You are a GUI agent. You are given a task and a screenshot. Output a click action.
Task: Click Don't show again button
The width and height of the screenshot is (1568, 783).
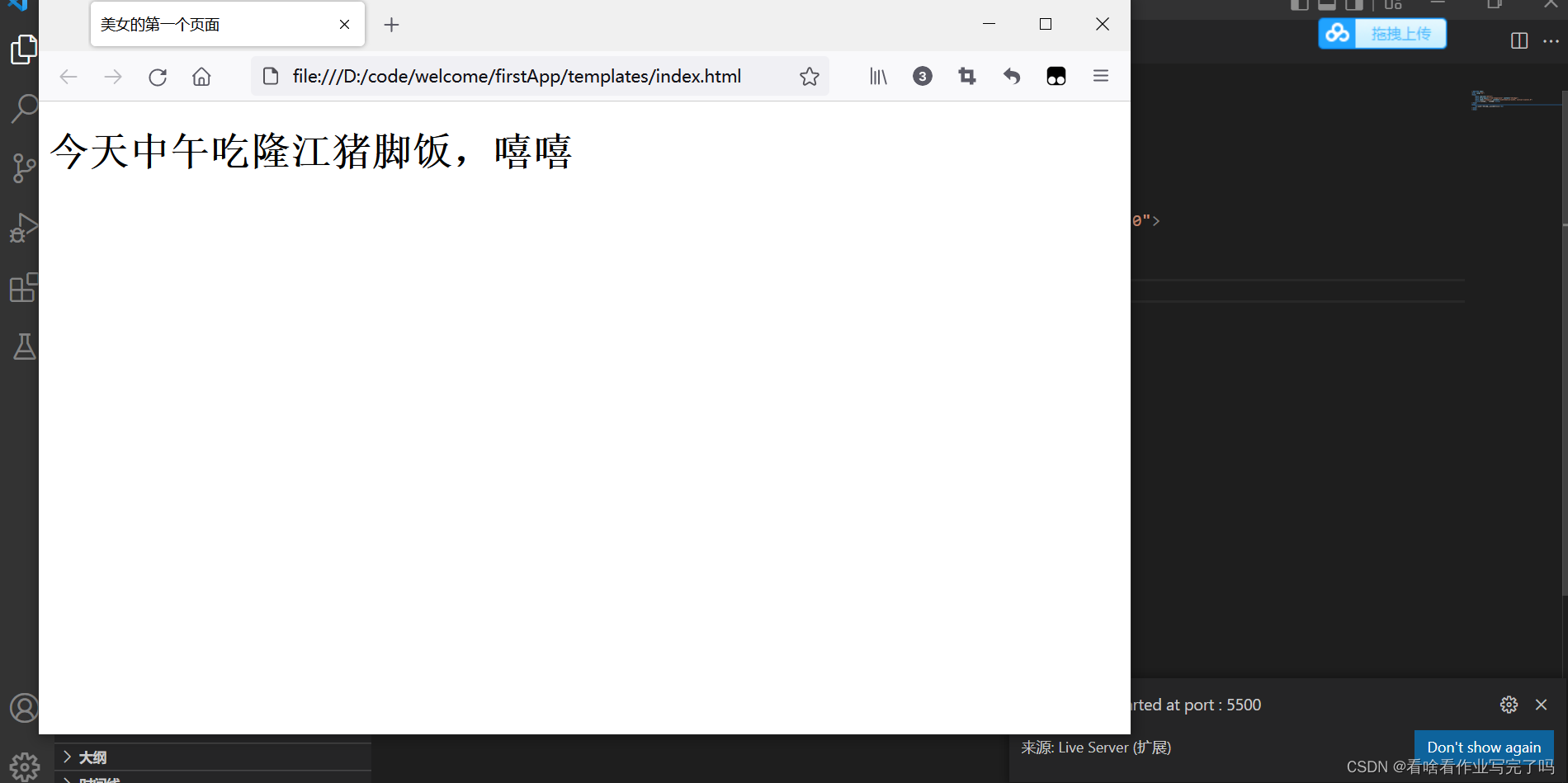coord(1484,747)
